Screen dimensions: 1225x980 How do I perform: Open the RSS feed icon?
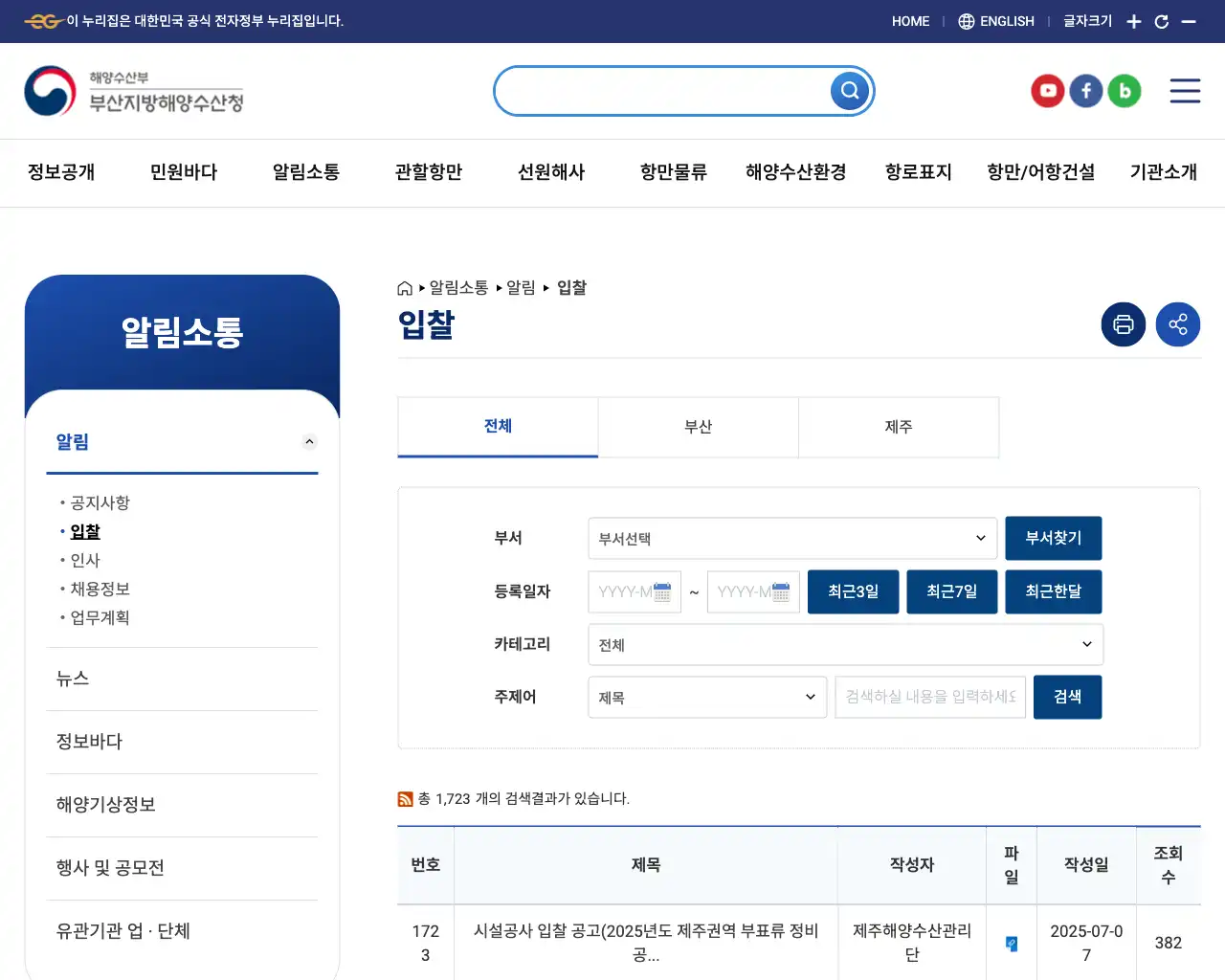click(x=406, y=799)
